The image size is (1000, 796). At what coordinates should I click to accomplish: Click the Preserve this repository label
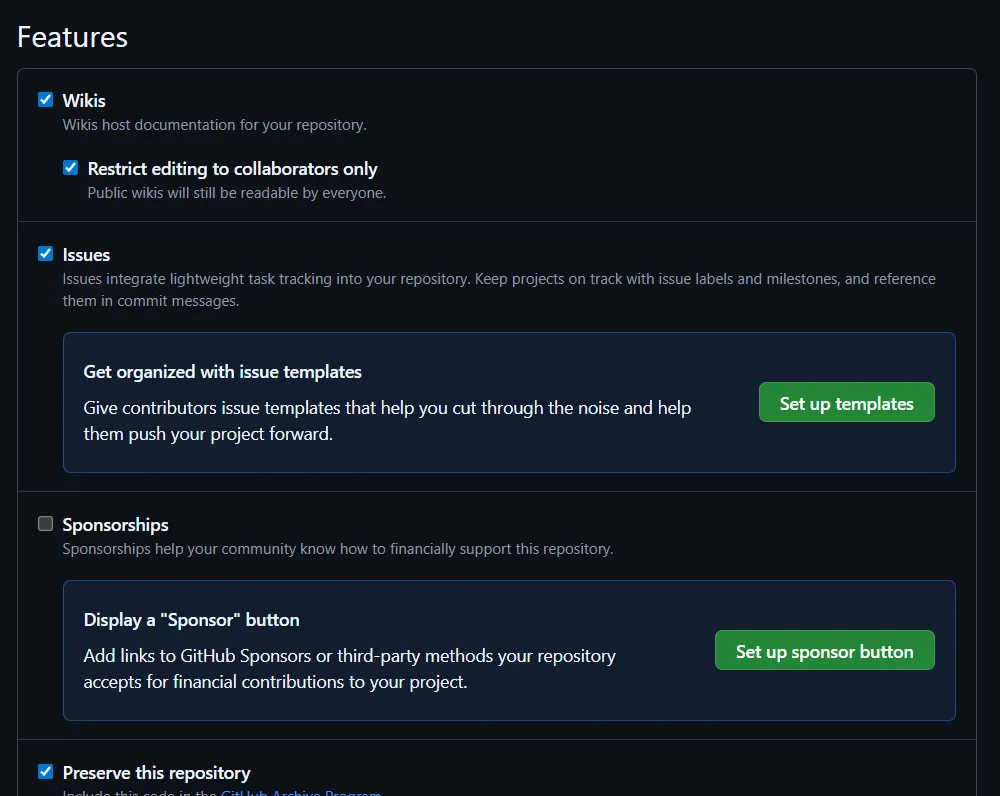click(156, 773)
